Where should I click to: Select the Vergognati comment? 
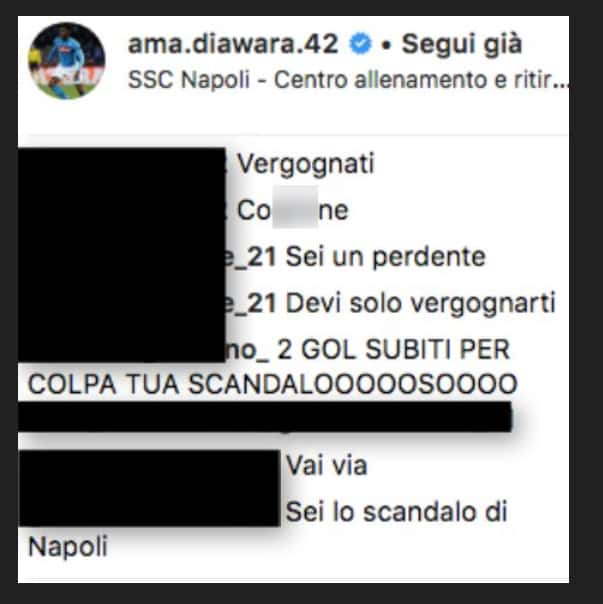[306, 164]
